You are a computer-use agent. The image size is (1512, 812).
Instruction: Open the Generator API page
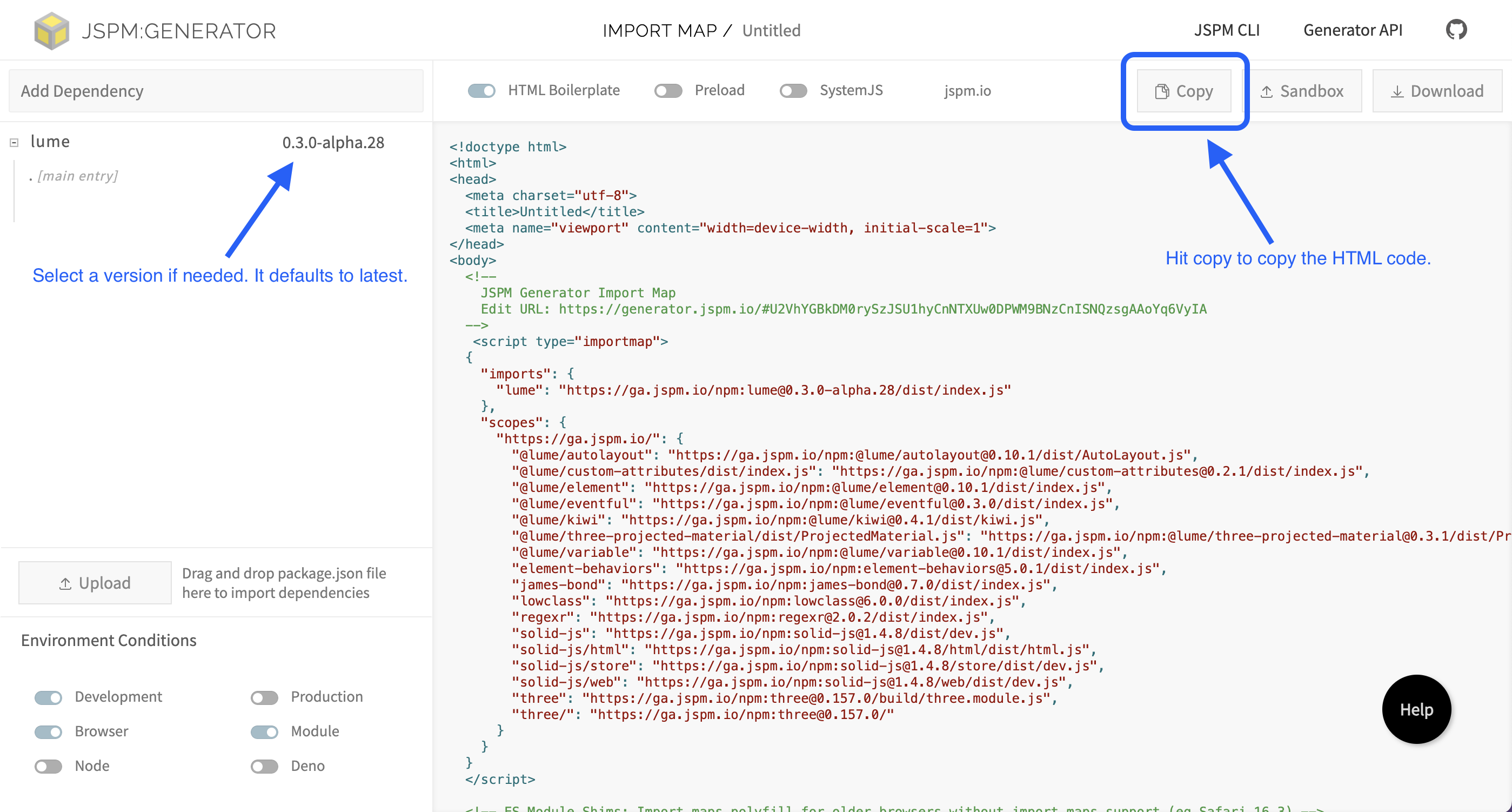1353,29
